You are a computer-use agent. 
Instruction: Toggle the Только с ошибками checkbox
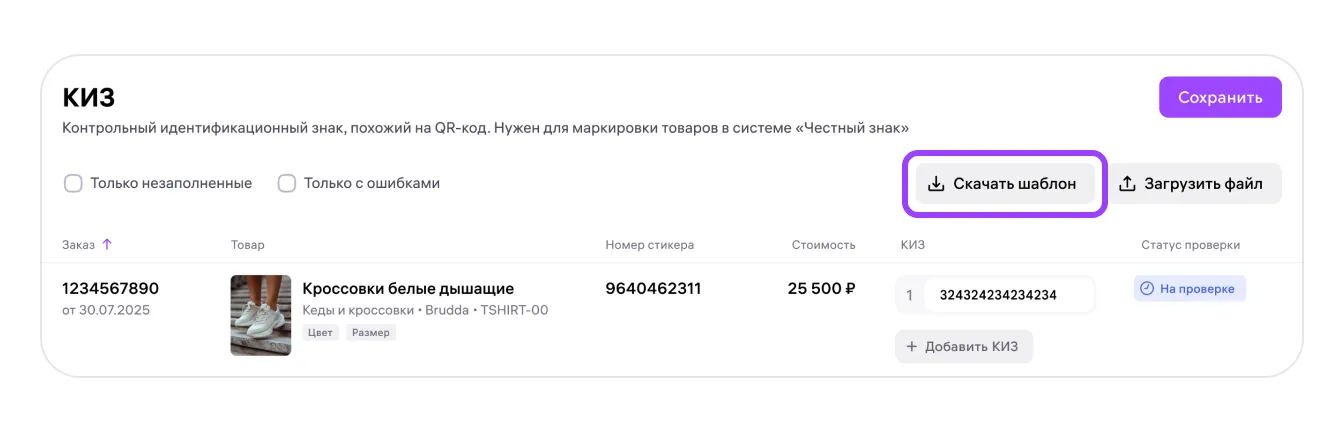click(287, 184)
